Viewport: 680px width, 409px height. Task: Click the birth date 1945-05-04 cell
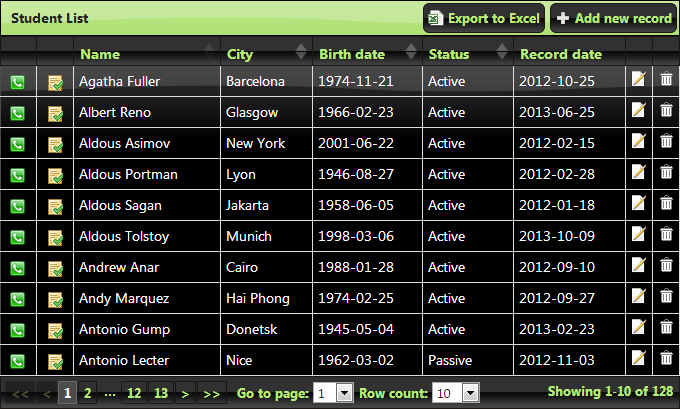pyautogui.click(x=367, y=329)
